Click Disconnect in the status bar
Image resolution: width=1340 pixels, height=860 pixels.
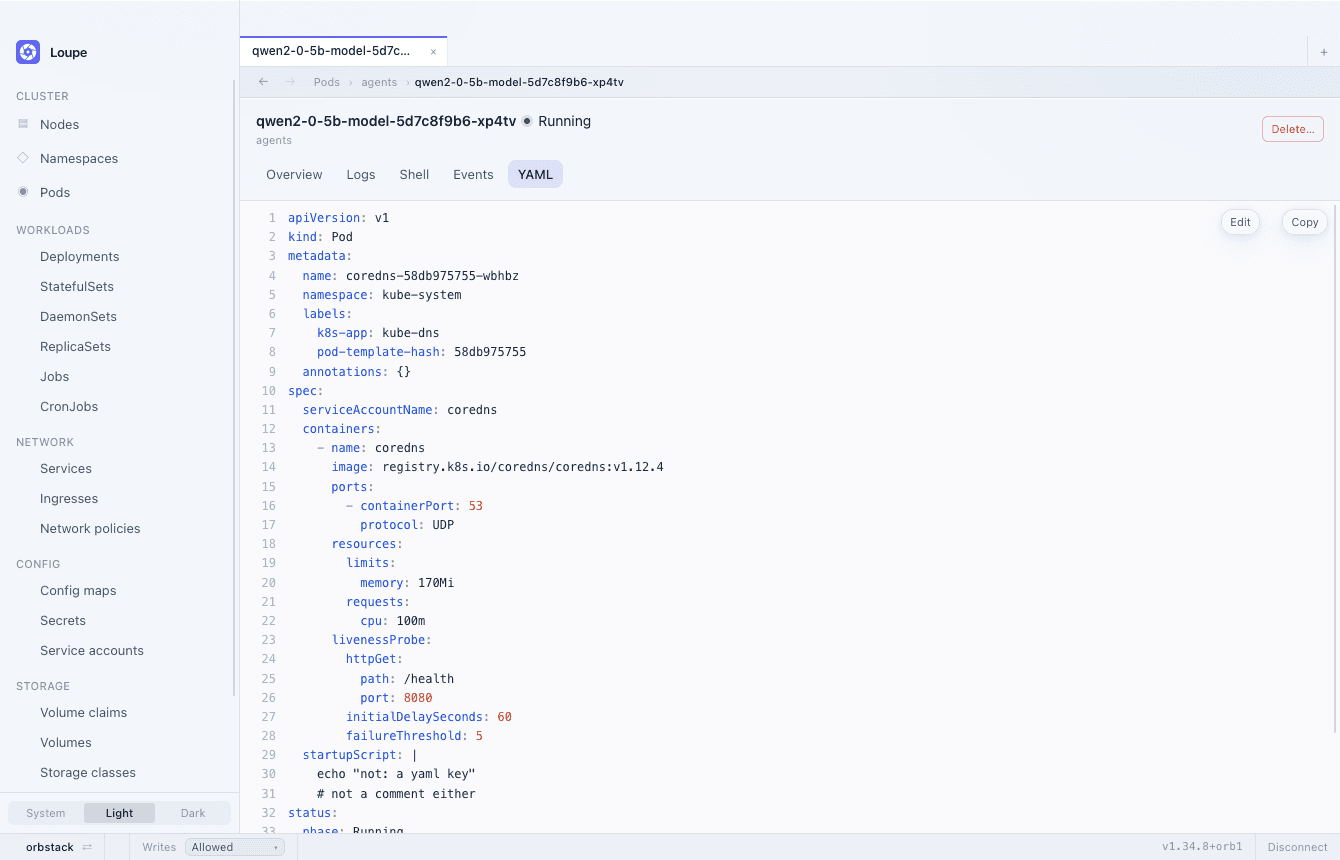pyautogui.click(x=1297, y=847)
